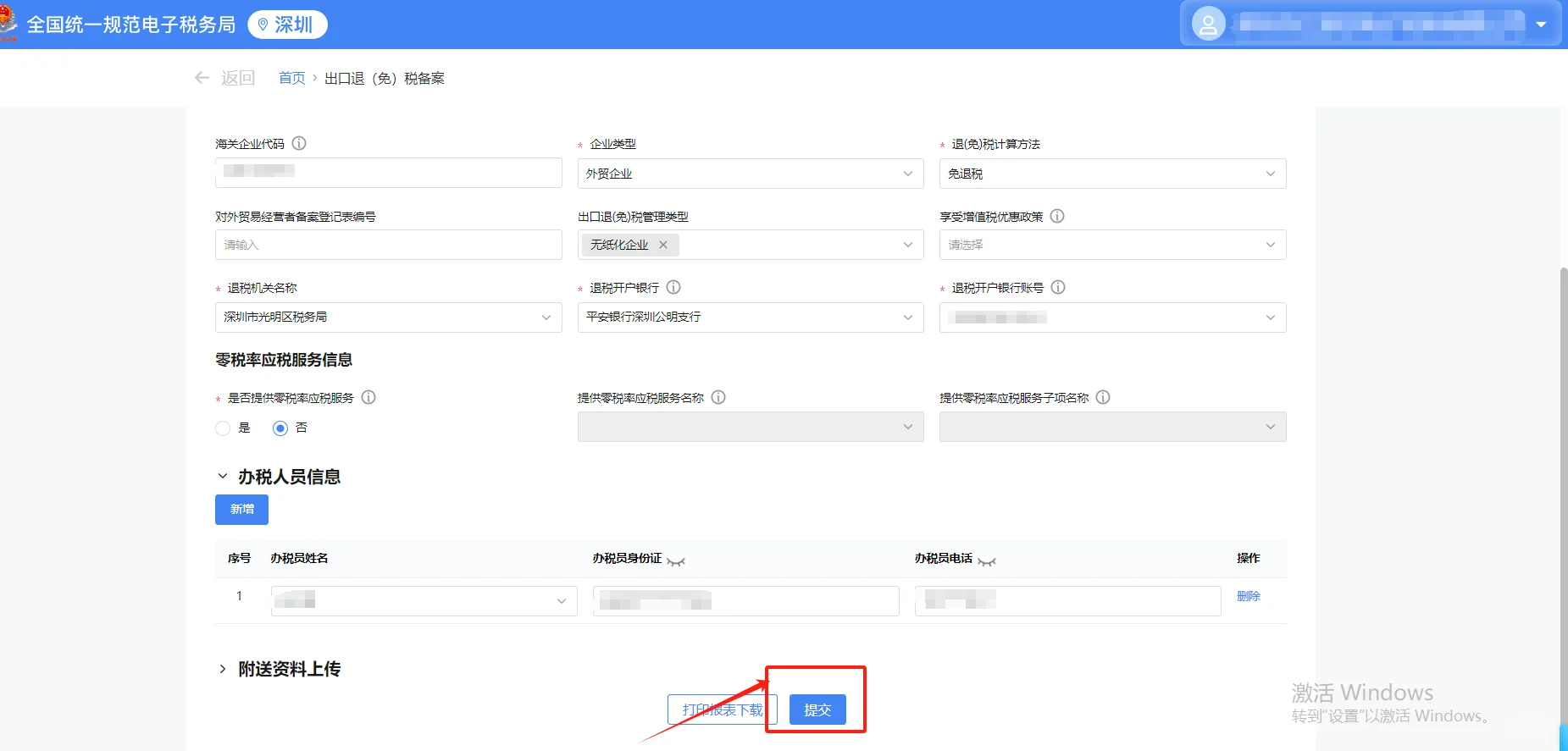The width and height of the screenshot is (1568, 751).
Task: Open the 退税机关名称 dropdown
Action: pos(388,318)
